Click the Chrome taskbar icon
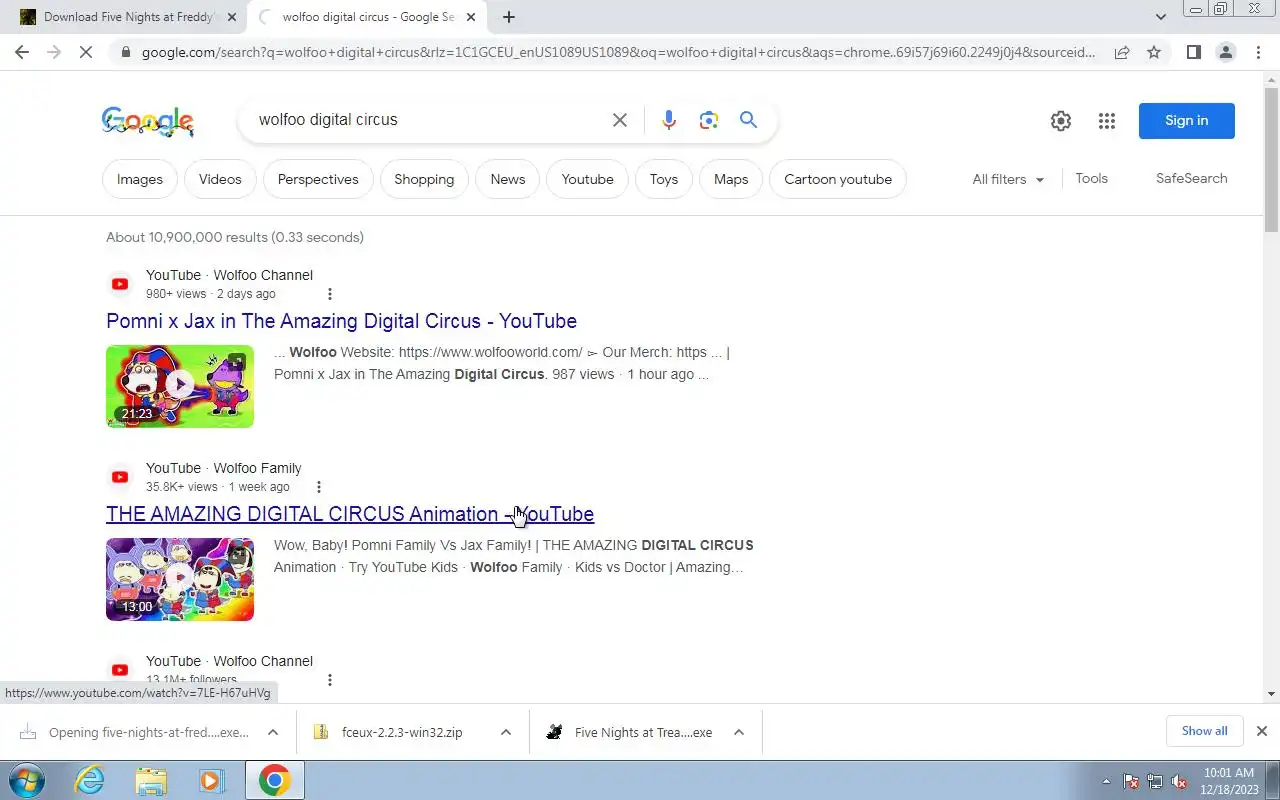Screen dimensions: 1280x800 pyautogui.click(x=274, y=780)
